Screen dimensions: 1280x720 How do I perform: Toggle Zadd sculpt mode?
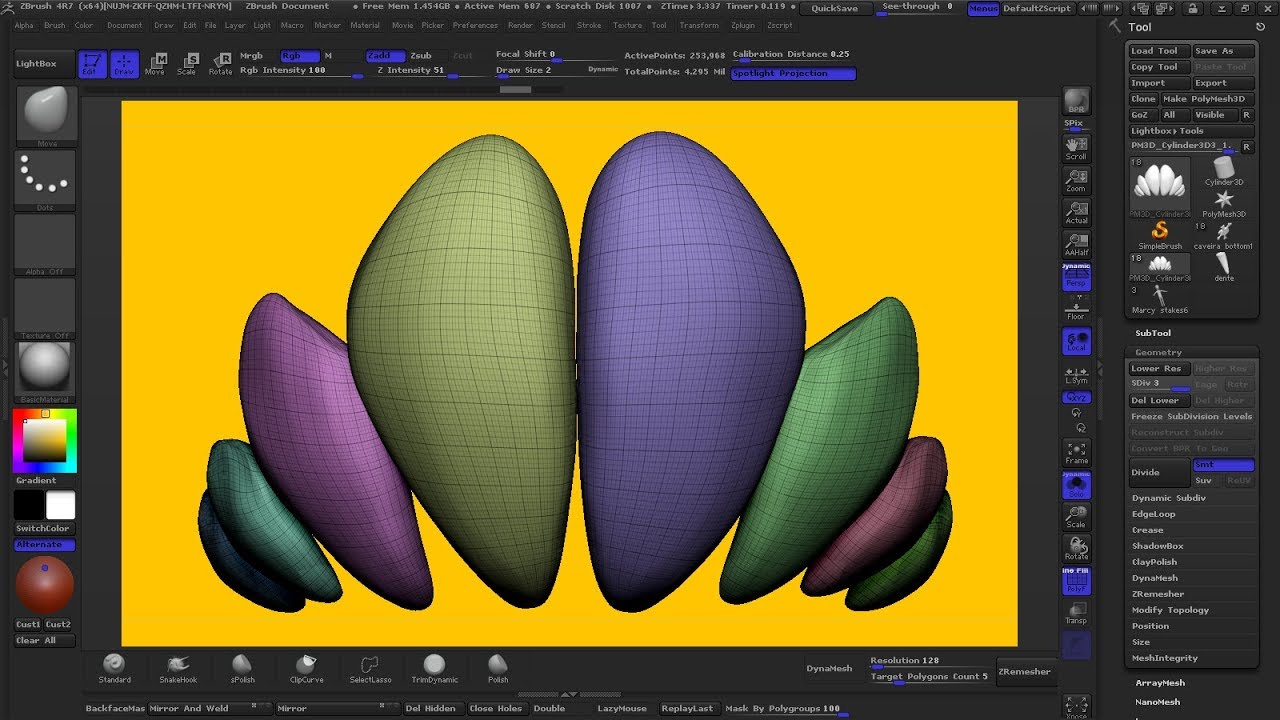pyautogui.click(x=384, y=56)
